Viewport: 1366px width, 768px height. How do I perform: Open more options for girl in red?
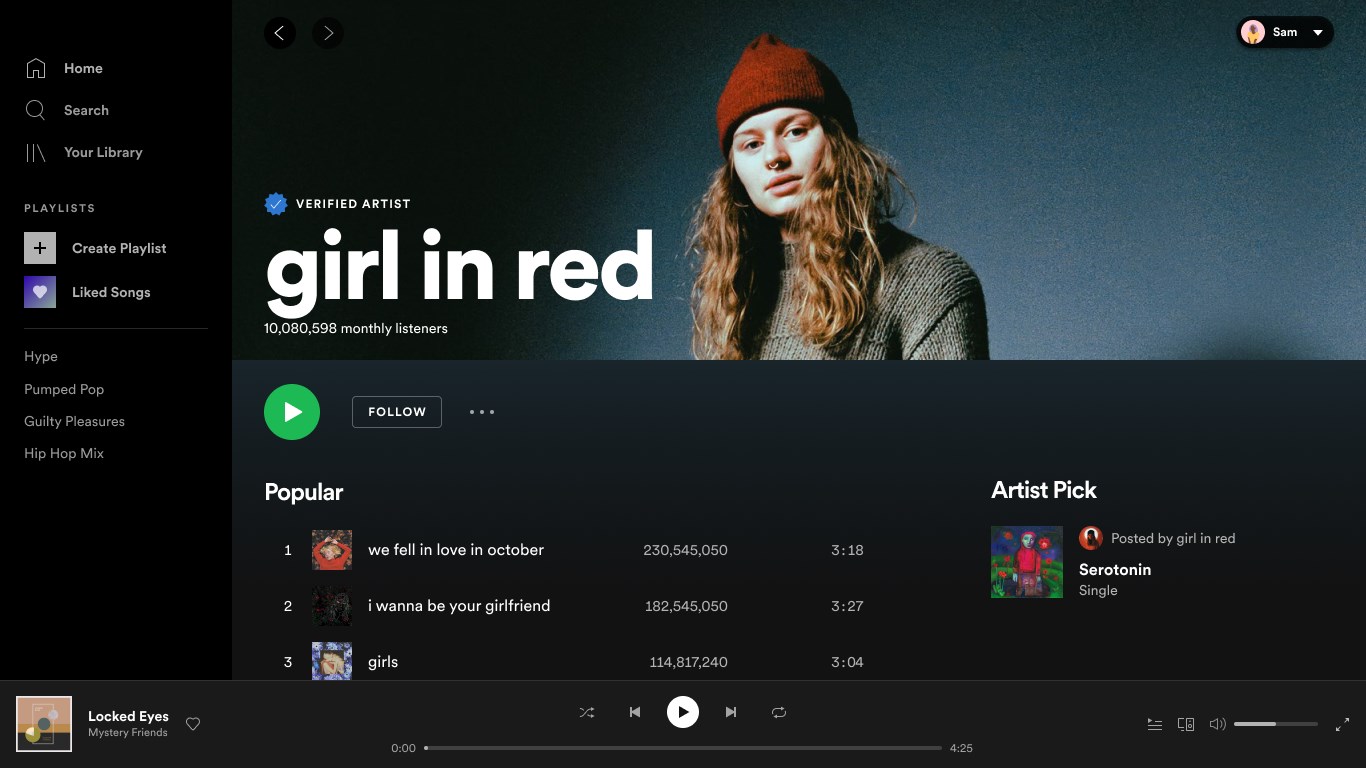click(x=482, y=411)
